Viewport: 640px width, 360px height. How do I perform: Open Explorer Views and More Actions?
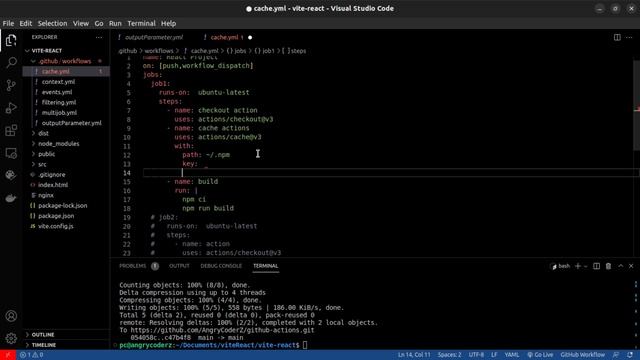pos(99,37)
